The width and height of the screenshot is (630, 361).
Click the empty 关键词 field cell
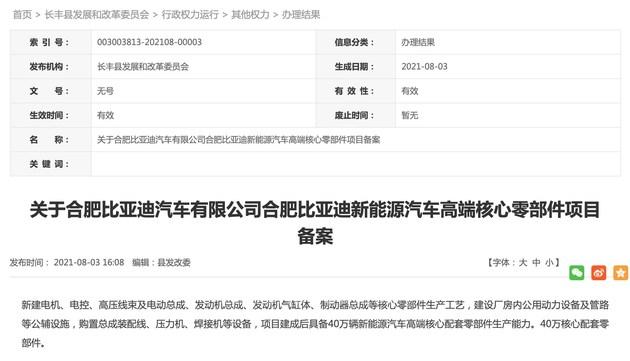point(356,164)
